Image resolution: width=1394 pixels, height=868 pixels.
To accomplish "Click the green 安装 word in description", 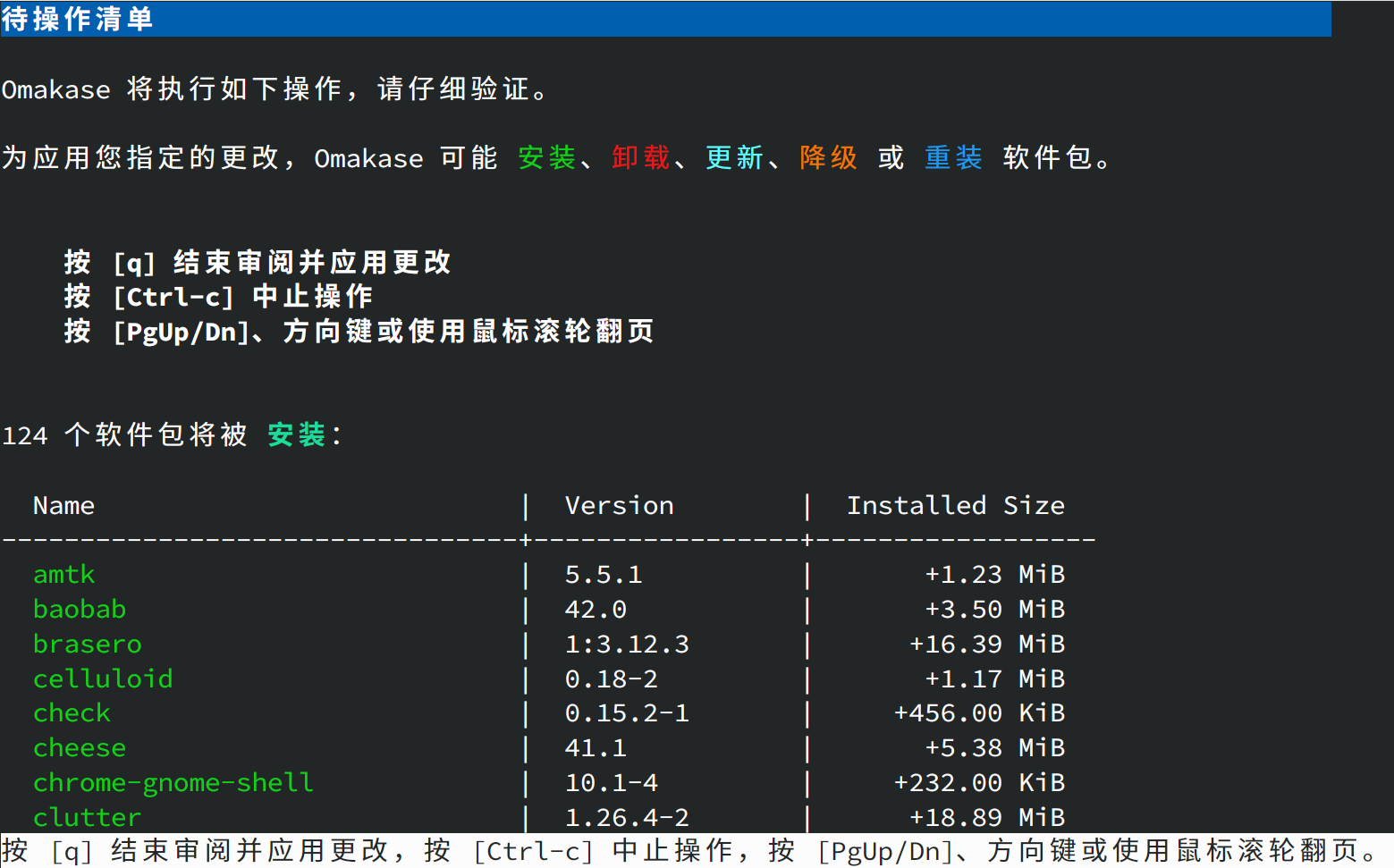I will tap(547, 158).
